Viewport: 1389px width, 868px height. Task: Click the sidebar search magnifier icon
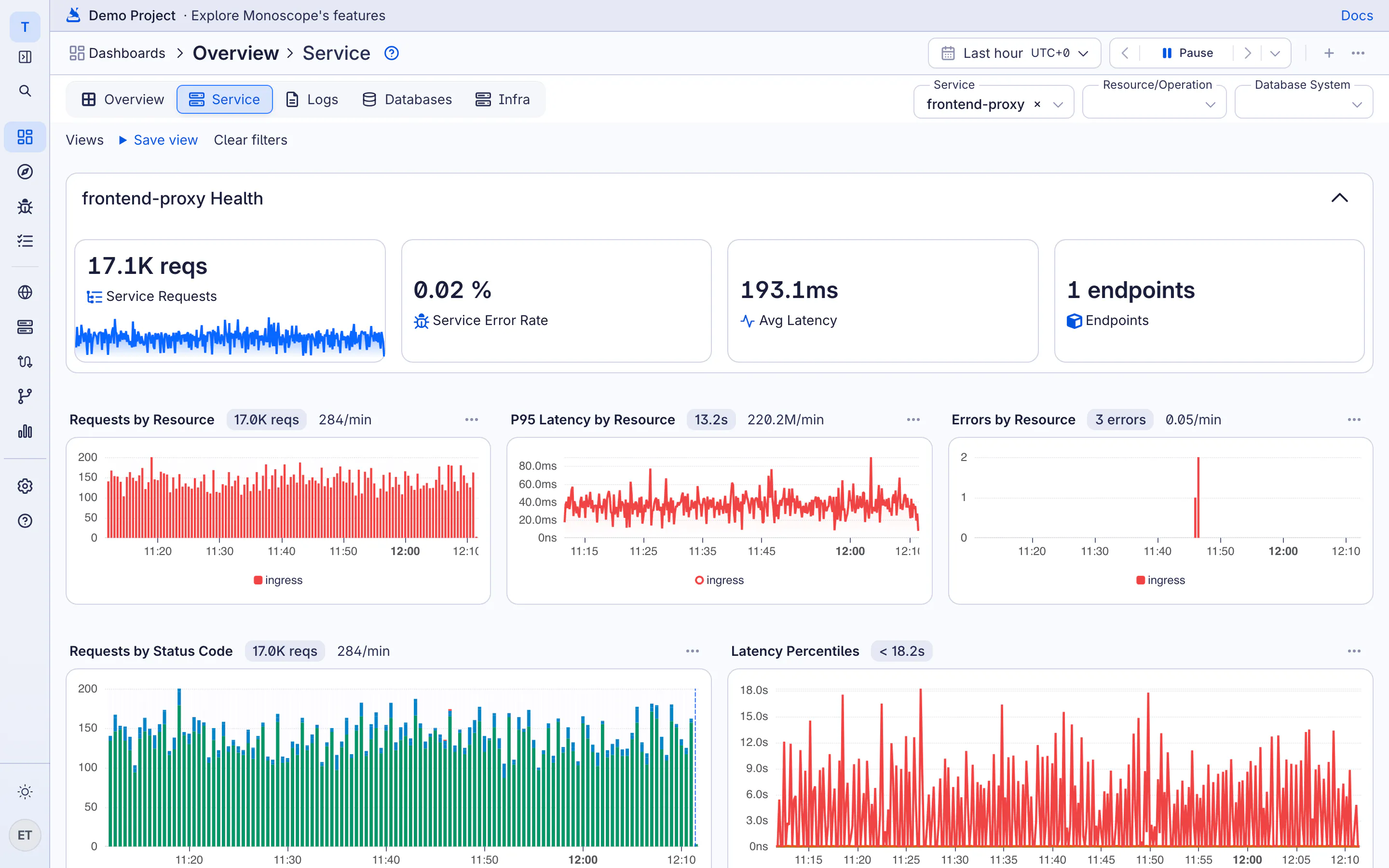[25, 91]
